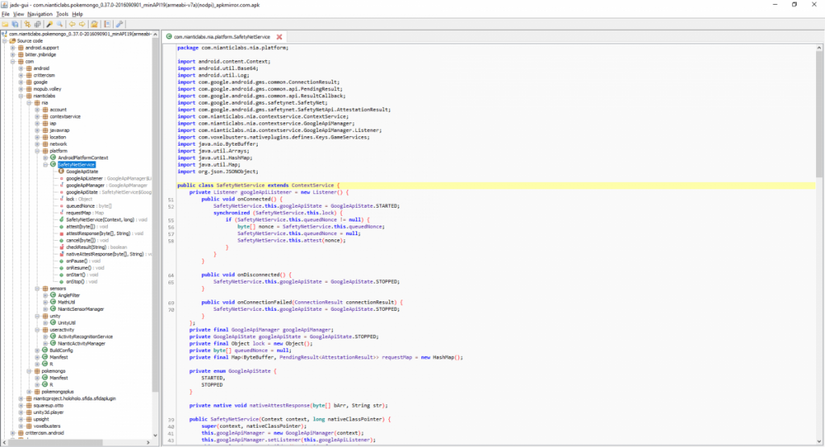Click the Save all toolbar icon
The image size is (825, 447).
15,24
